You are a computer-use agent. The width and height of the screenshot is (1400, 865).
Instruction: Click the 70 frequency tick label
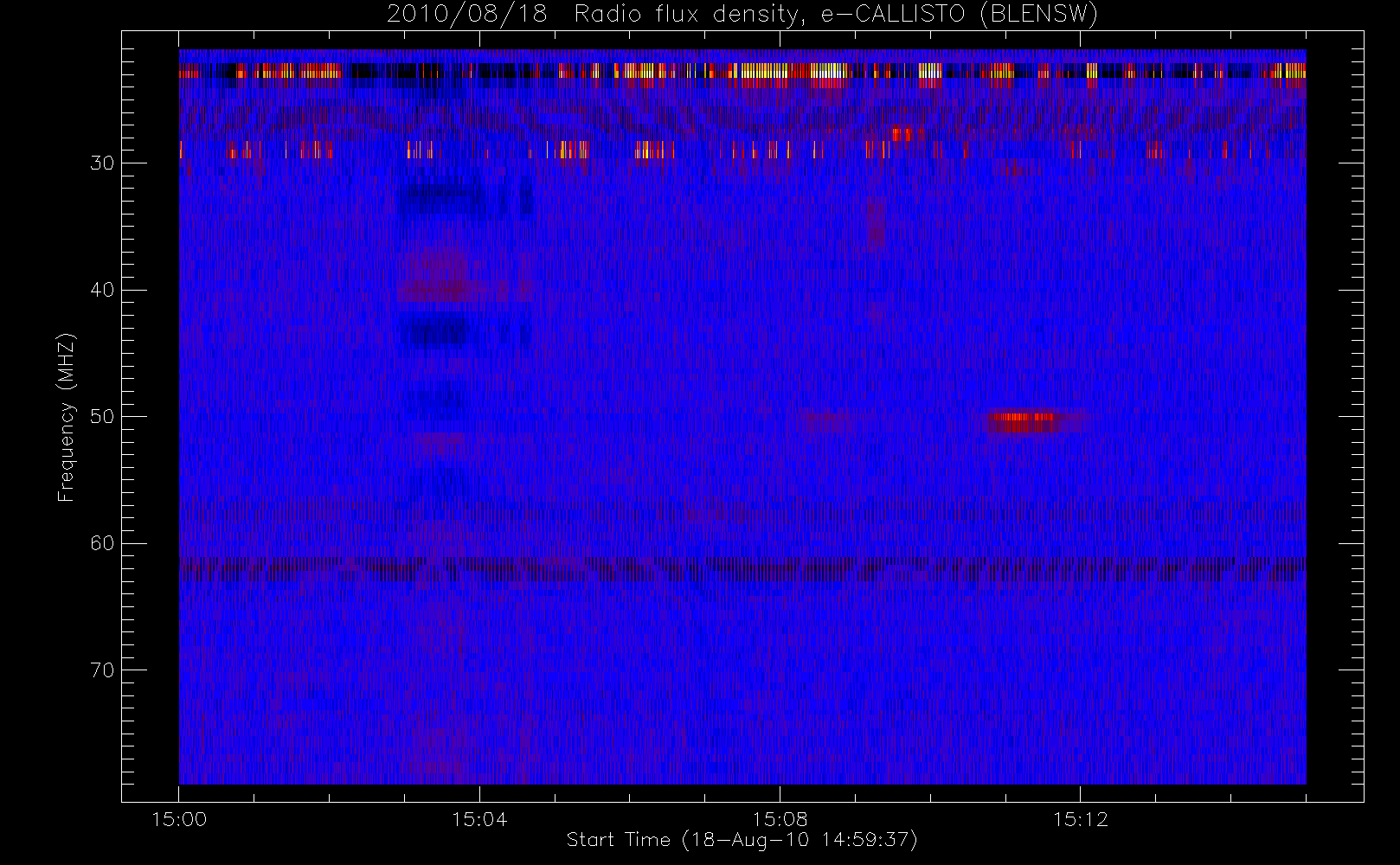click(102, 670)
